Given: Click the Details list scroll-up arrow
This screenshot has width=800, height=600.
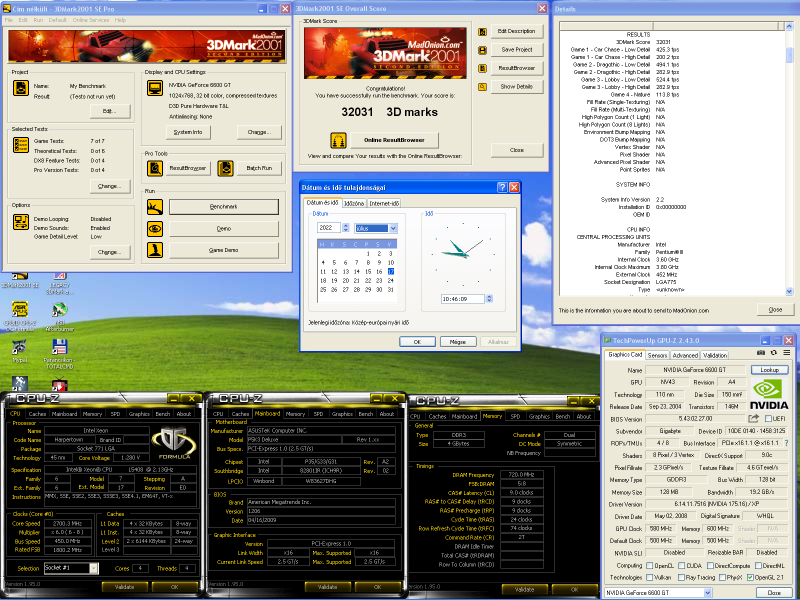Looking at the screenshot, I should (789, 26).
